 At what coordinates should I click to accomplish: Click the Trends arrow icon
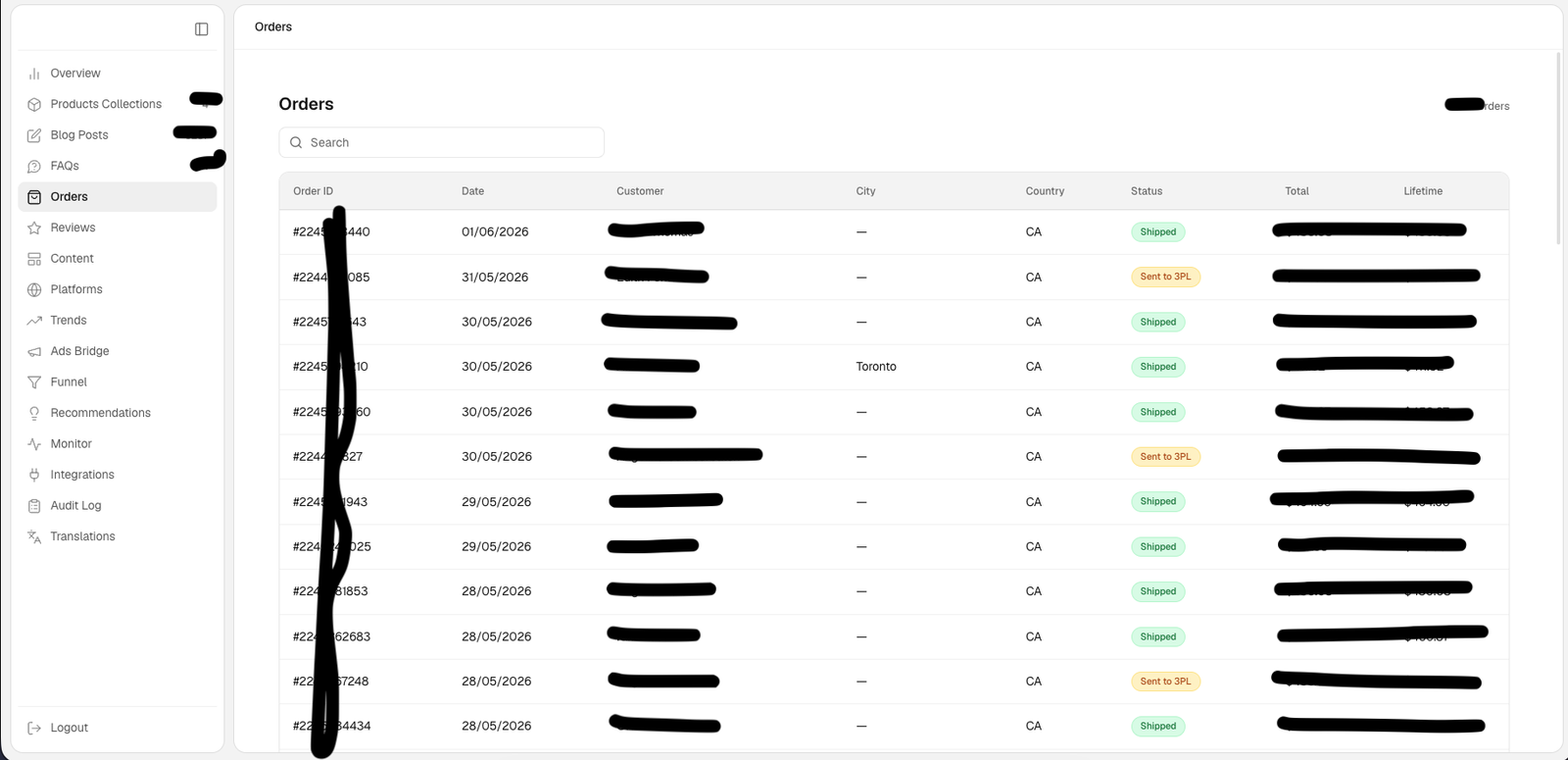[x=34, y=321]
